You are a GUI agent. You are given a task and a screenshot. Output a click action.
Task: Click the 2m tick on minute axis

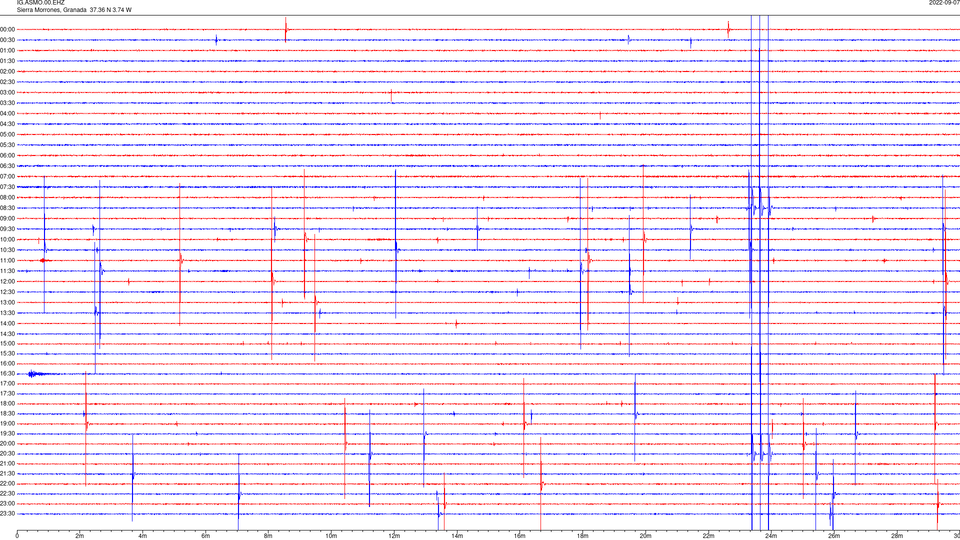[80, 536]
